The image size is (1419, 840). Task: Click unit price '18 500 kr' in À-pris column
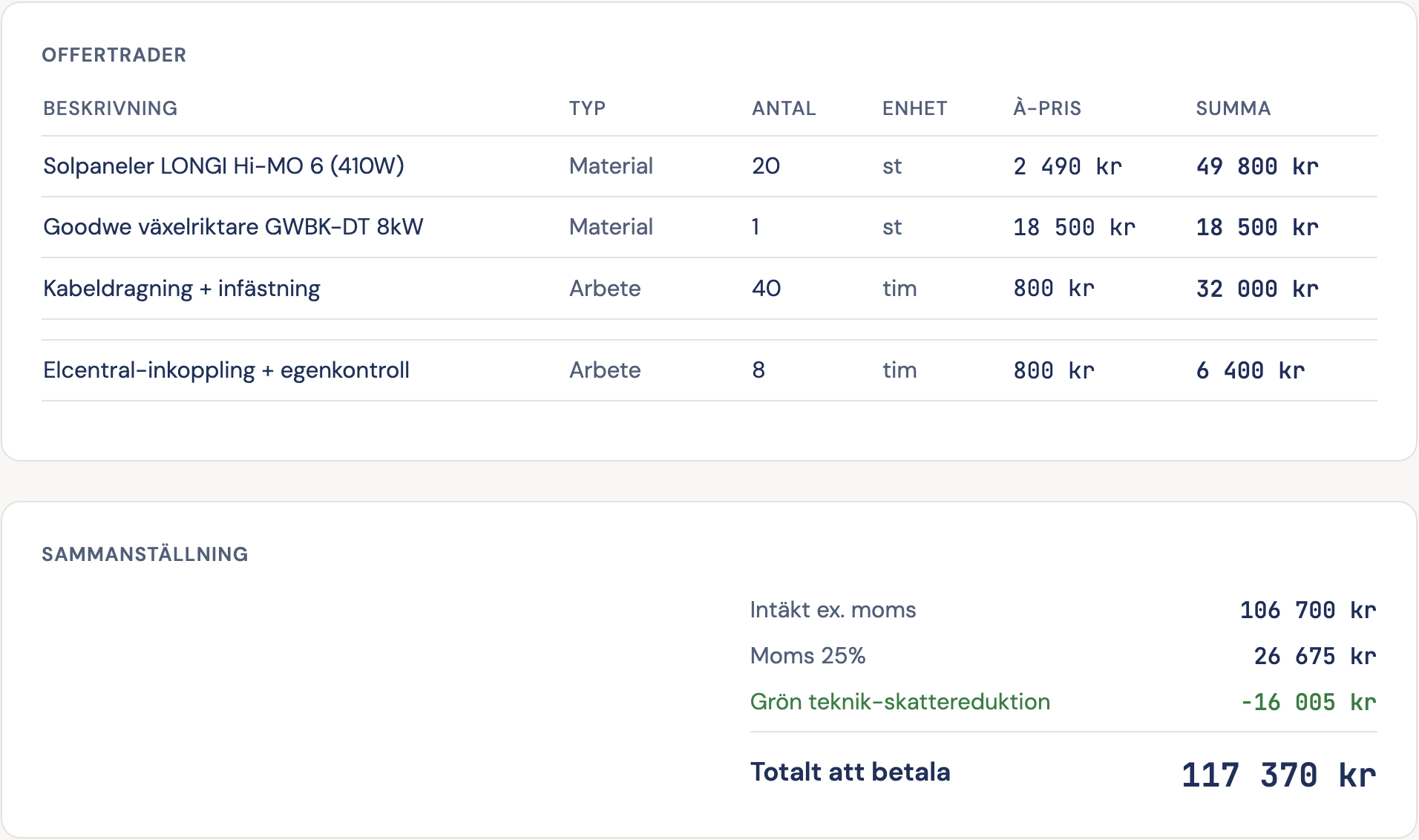pos(1074,227)
